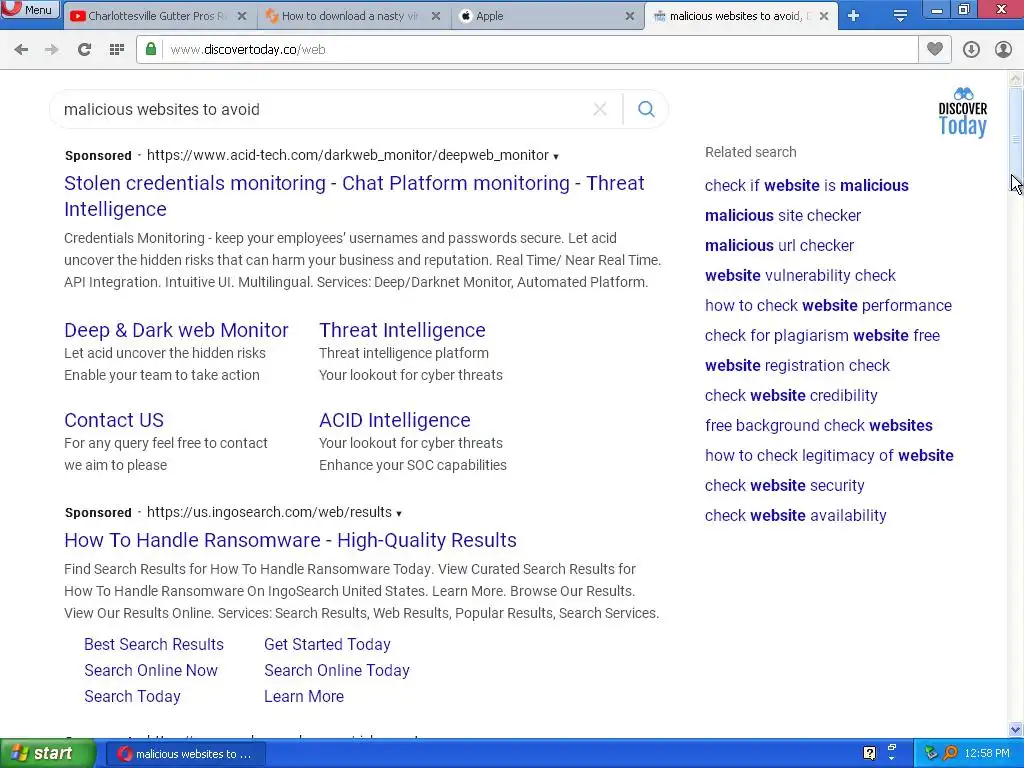Open Search Online Now link

point(151,670)
